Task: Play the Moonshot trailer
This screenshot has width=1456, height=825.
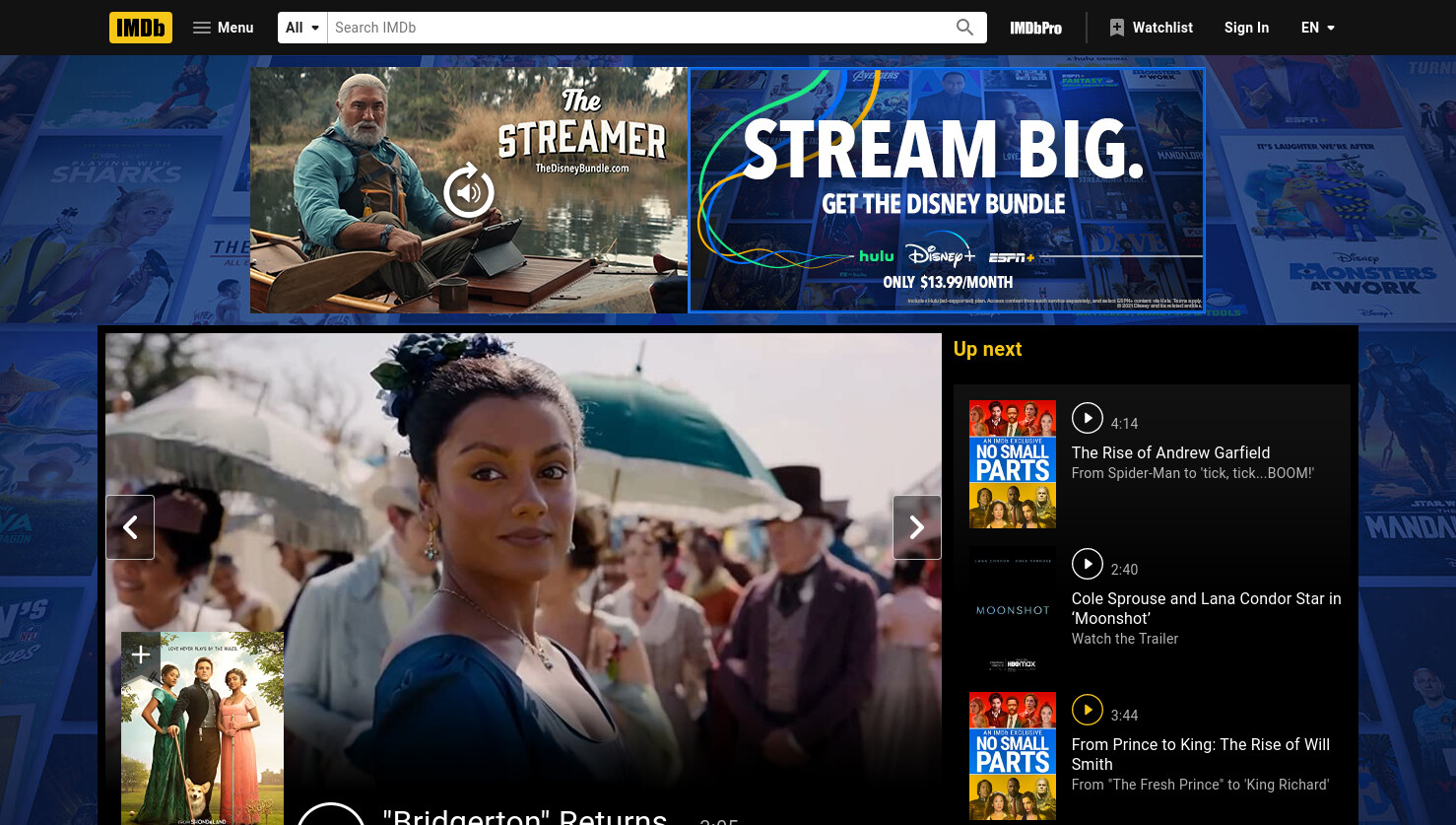Action: pyautogui.click(x=1088, y=564)
